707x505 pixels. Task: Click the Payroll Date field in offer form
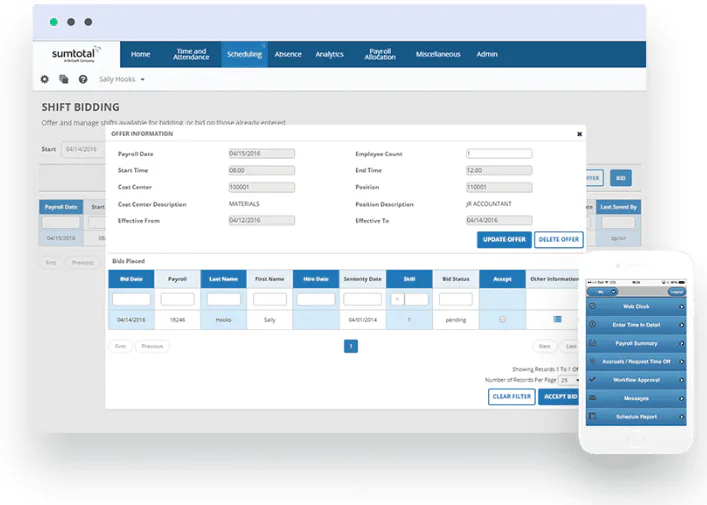262,154
